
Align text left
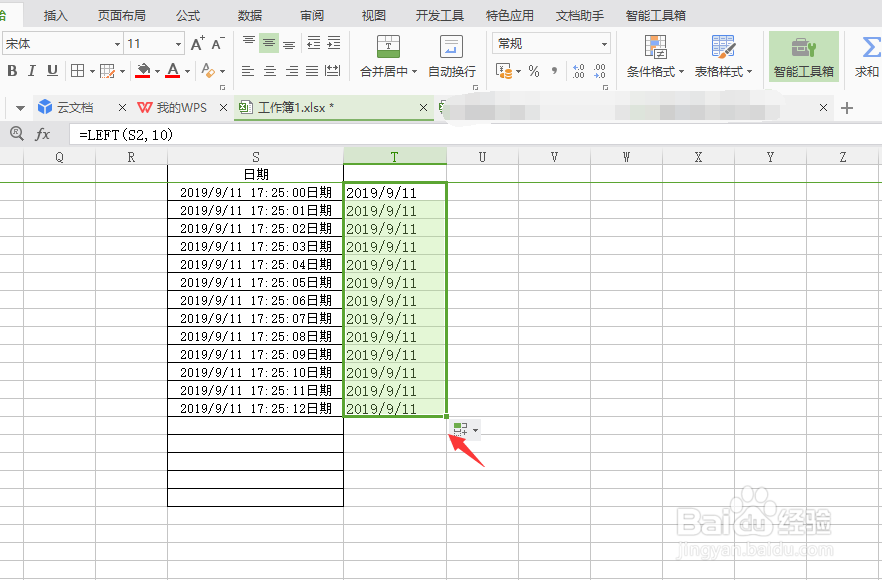coord(248,71)
